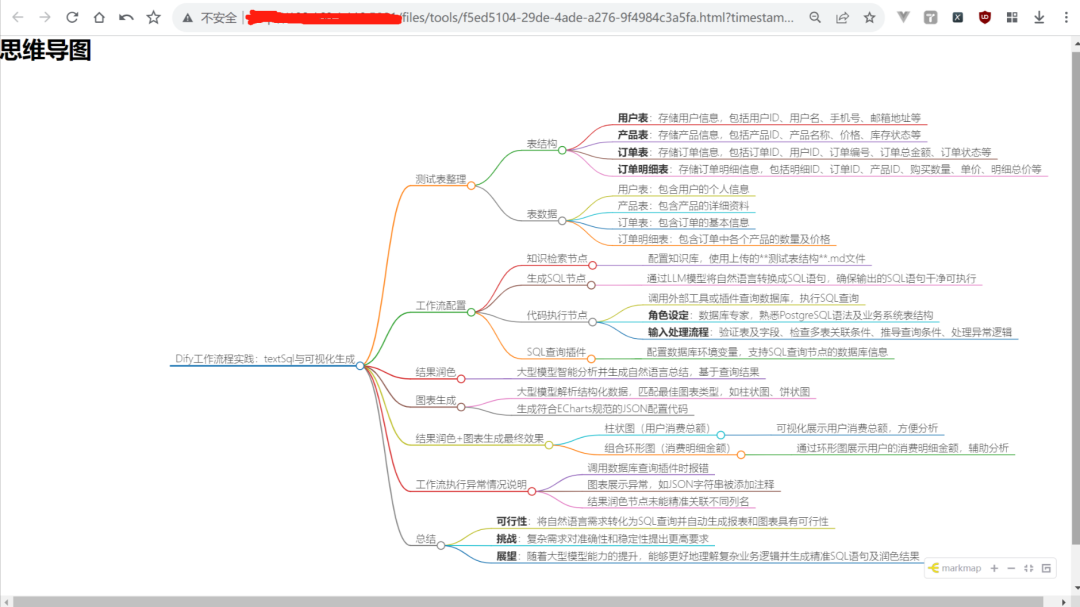Click the 不安全 label in address bar
The image size is (1080, 607).
tap(218, 18)
